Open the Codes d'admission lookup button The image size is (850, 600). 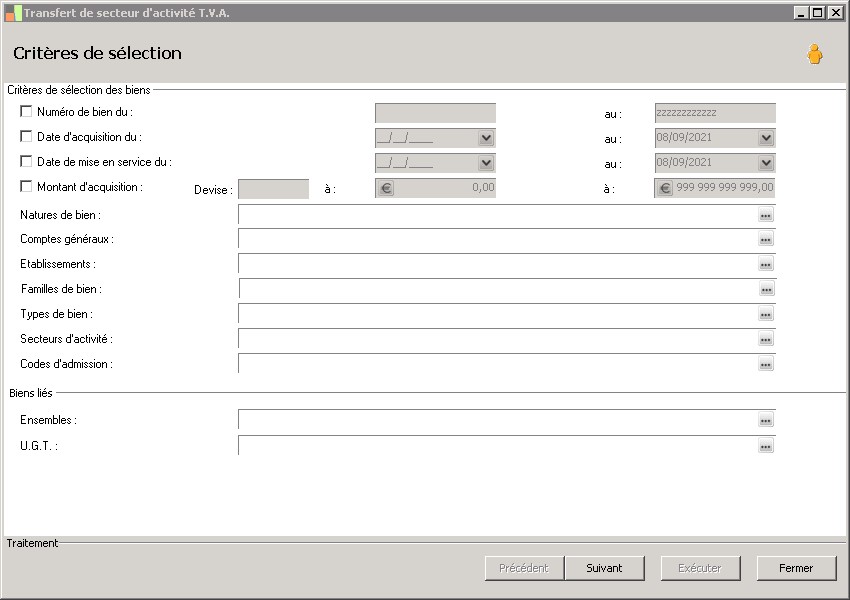(766, 365)
